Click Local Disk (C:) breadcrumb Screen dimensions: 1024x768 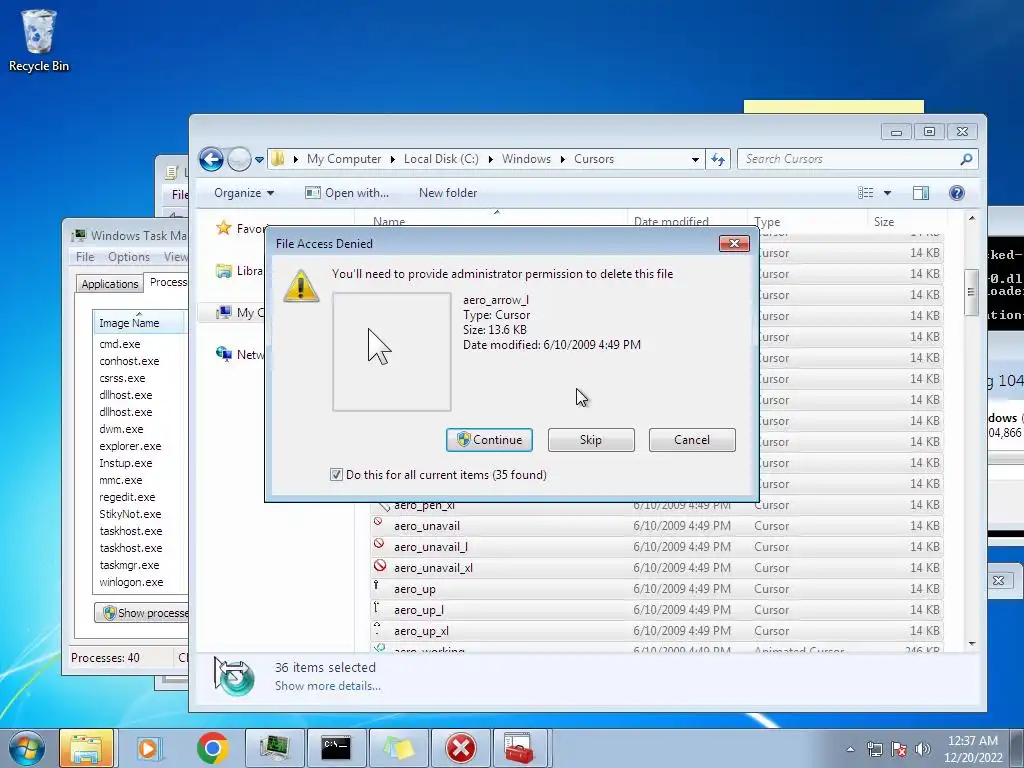click(441, 159)
